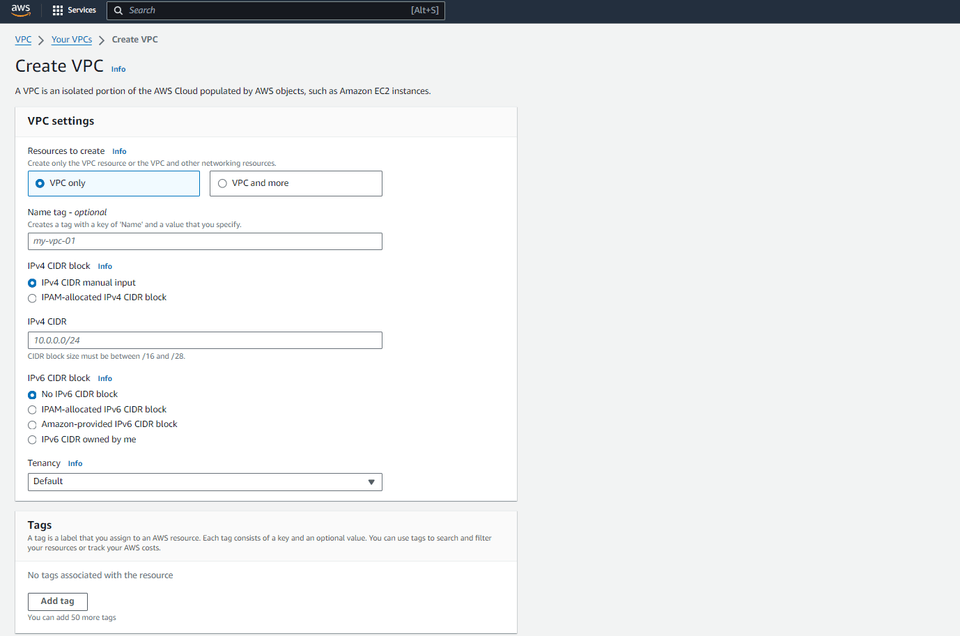Click 'You can add 50 more tags' text
The width and height of the screenshot is (960, 636).
tap(72, 618)
